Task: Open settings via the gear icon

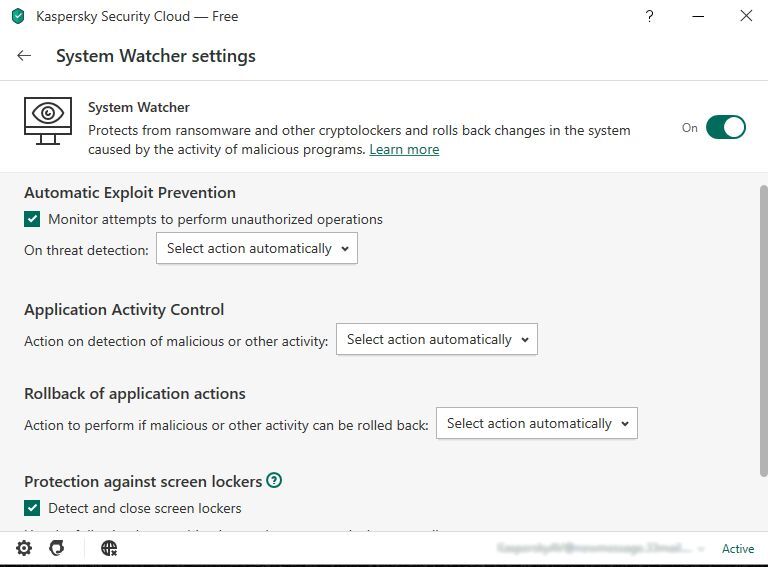Action: click(24, 548)
